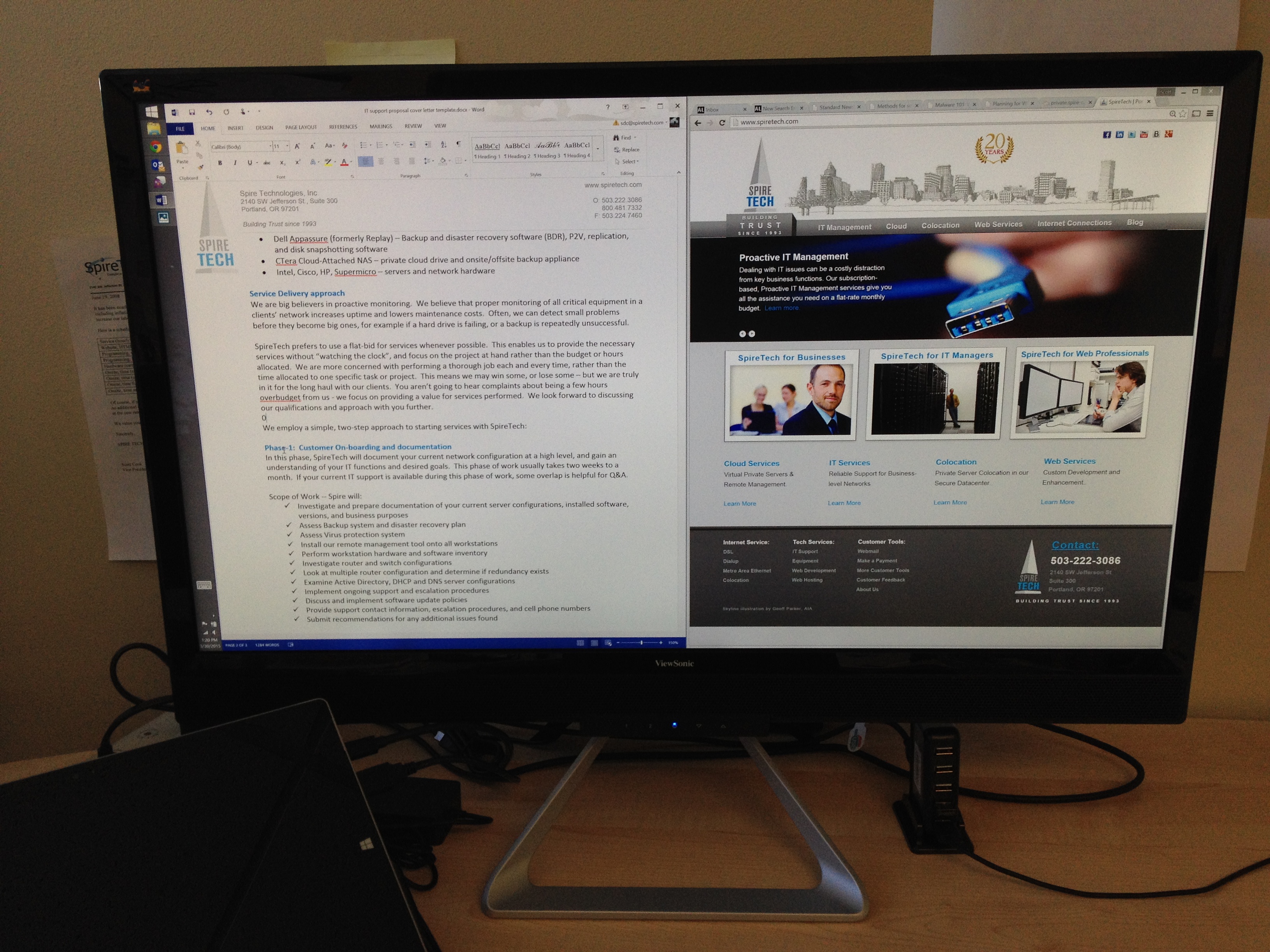The width and height of the screenshot is (1270, 952).
Task: Follow the Learn more link in Proactive IT banner
Action: coord(781,308)
